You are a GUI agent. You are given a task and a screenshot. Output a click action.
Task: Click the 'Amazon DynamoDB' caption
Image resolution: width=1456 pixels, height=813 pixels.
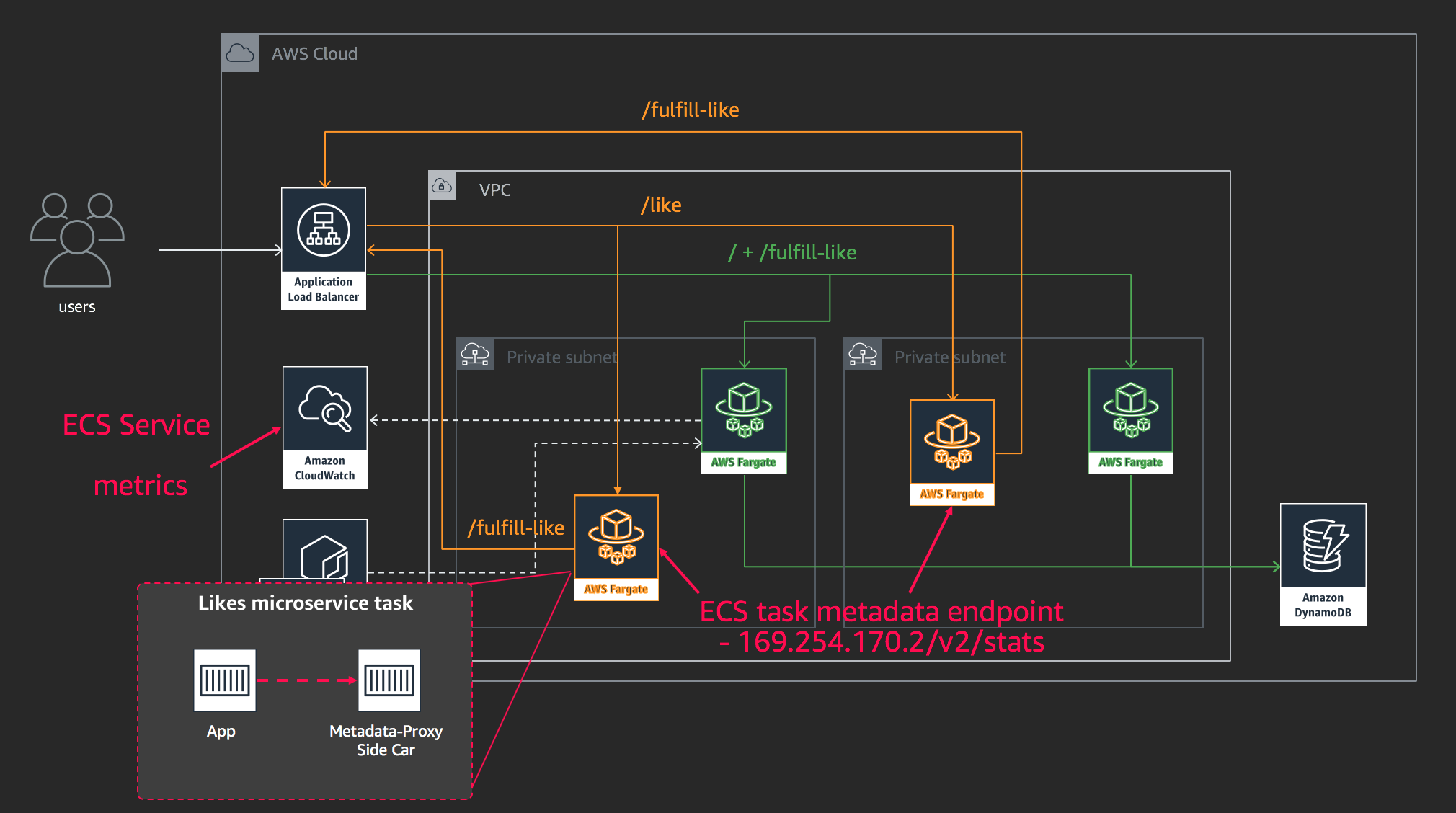click(x=1323, y=605)
